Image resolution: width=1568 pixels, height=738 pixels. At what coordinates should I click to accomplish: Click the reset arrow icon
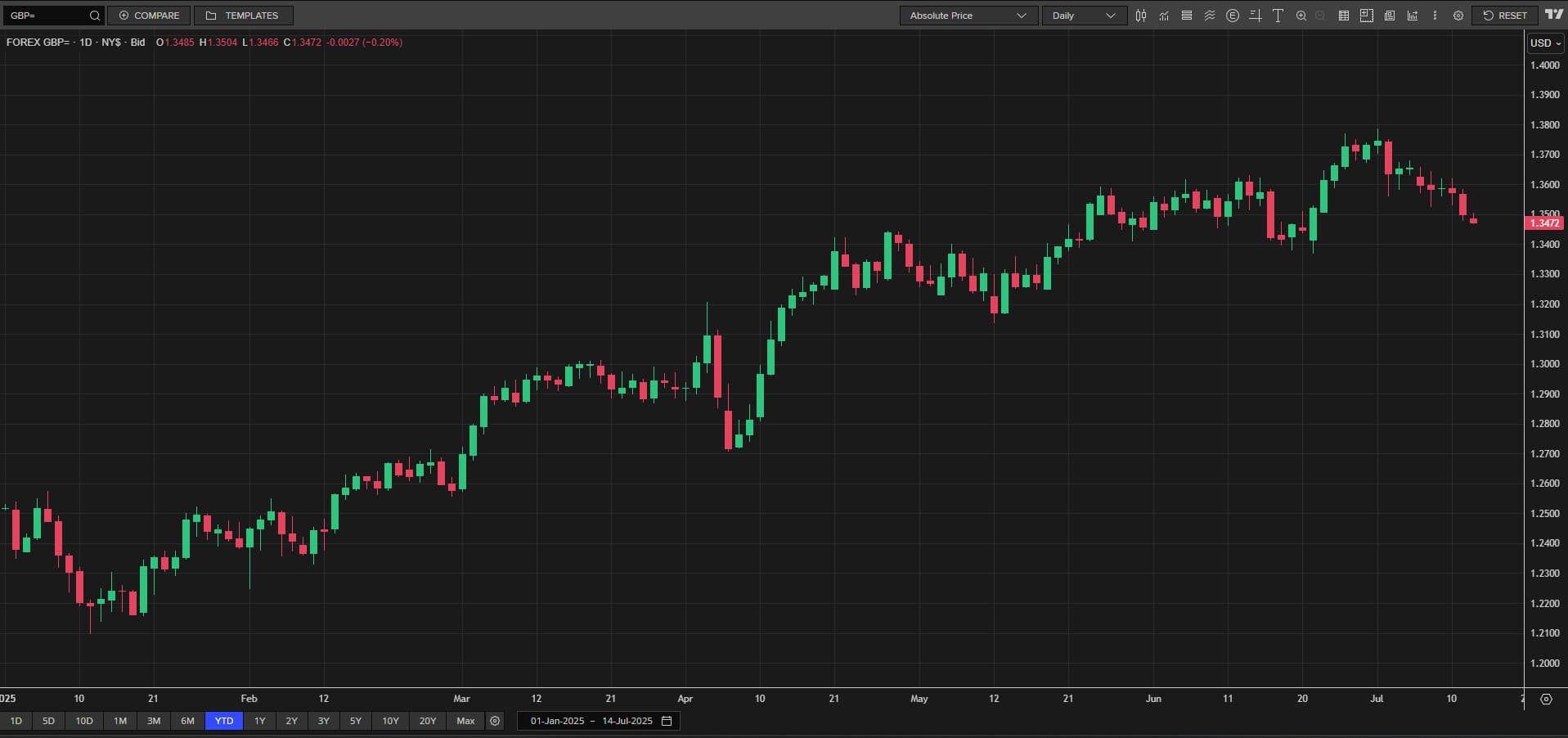[x=1489, y=16]
